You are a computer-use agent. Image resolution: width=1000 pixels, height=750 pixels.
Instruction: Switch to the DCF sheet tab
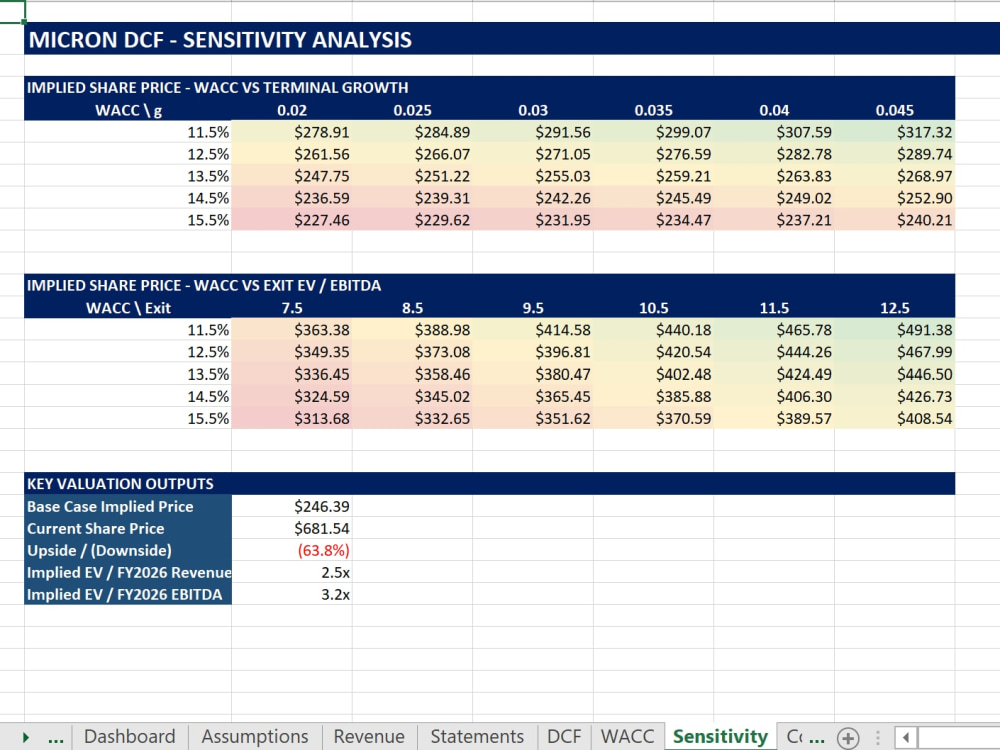[564, 737]
